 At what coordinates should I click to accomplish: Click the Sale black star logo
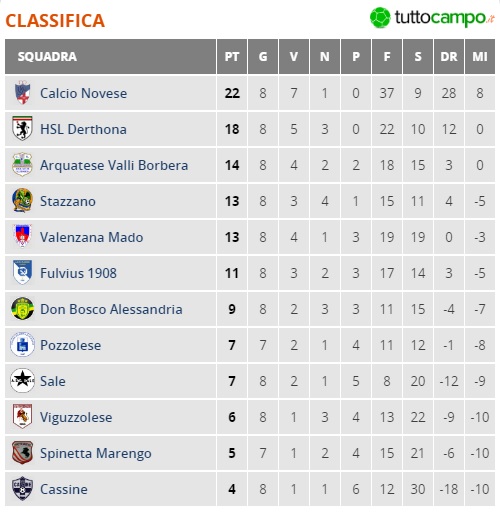[x=22, y=381]
